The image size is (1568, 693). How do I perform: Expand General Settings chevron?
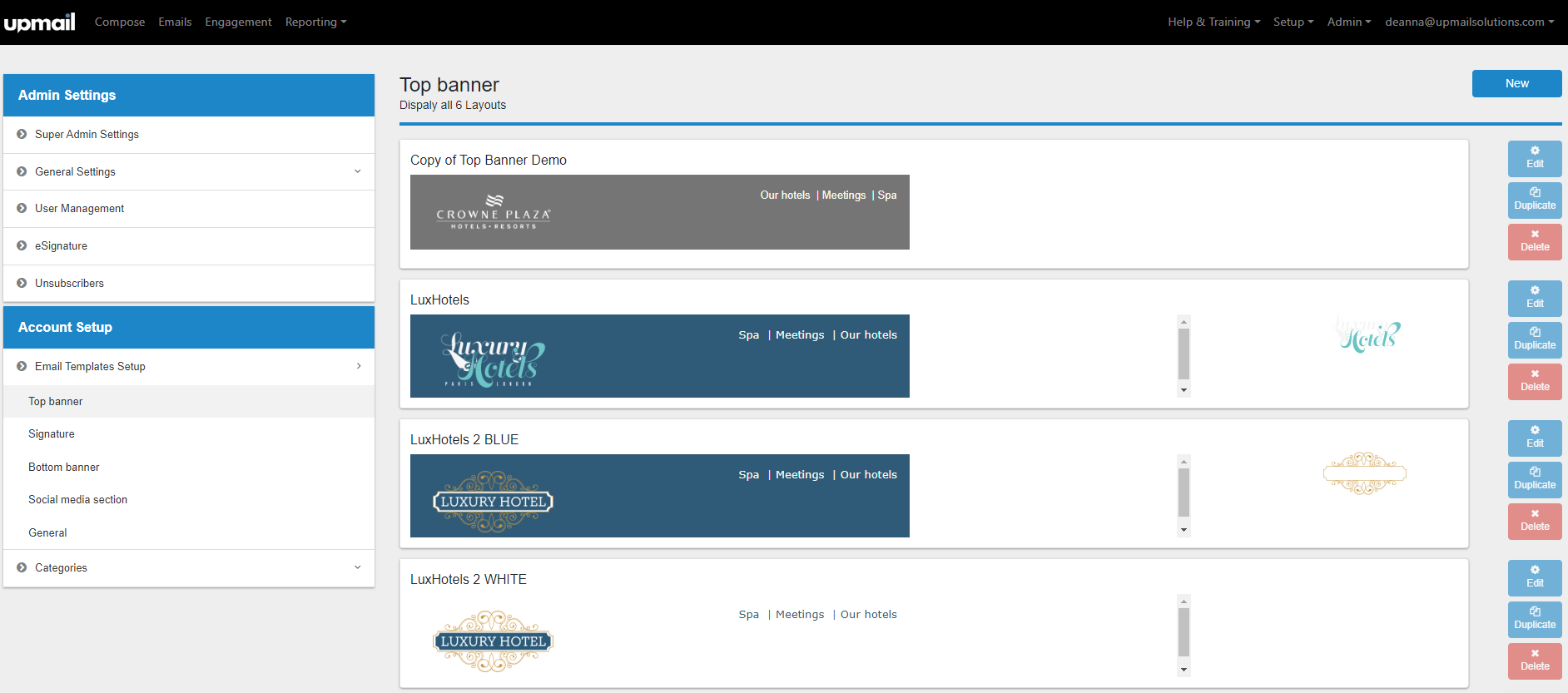click(358, 171)
